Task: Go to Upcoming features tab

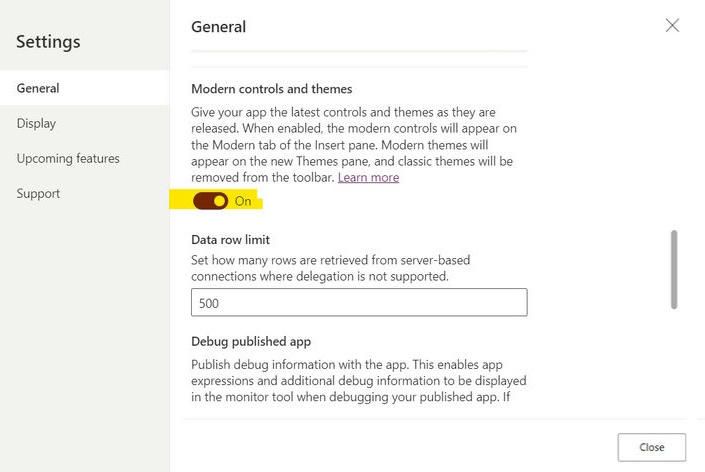Action: click(x=68, y=158)
